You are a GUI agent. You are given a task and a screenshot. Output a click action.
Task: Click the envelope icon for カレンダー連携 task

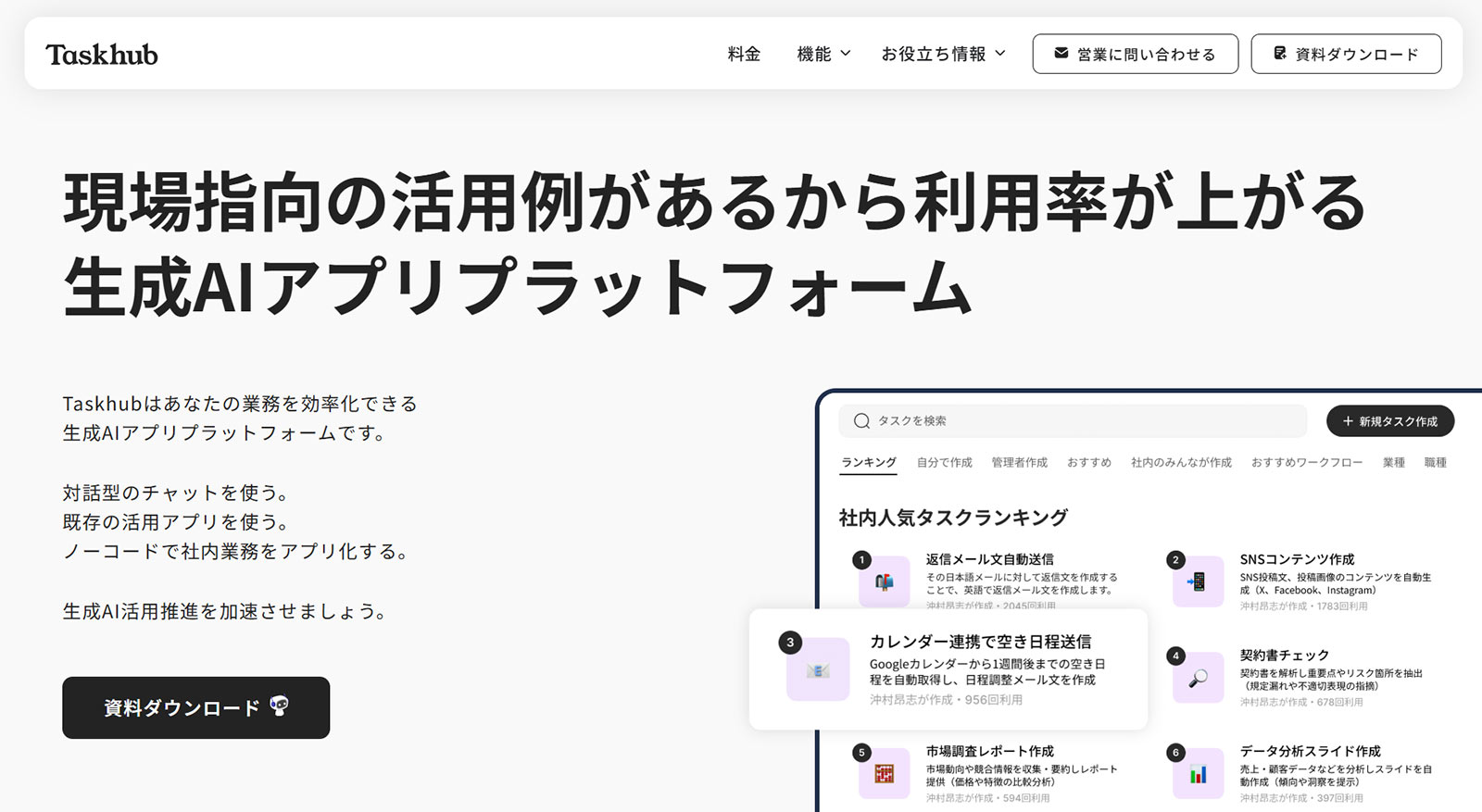(818, 669)
